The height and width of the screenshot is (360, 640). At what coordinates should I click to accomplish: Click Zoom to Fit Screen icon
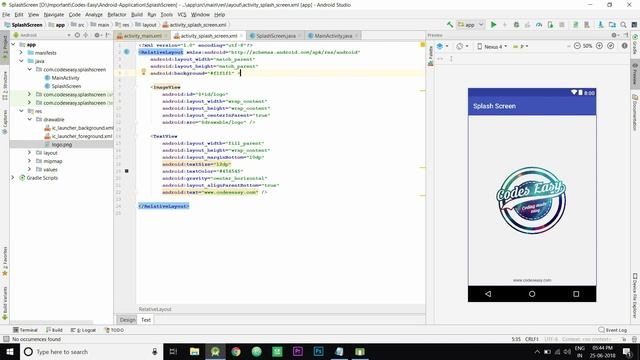coord(611,46)
